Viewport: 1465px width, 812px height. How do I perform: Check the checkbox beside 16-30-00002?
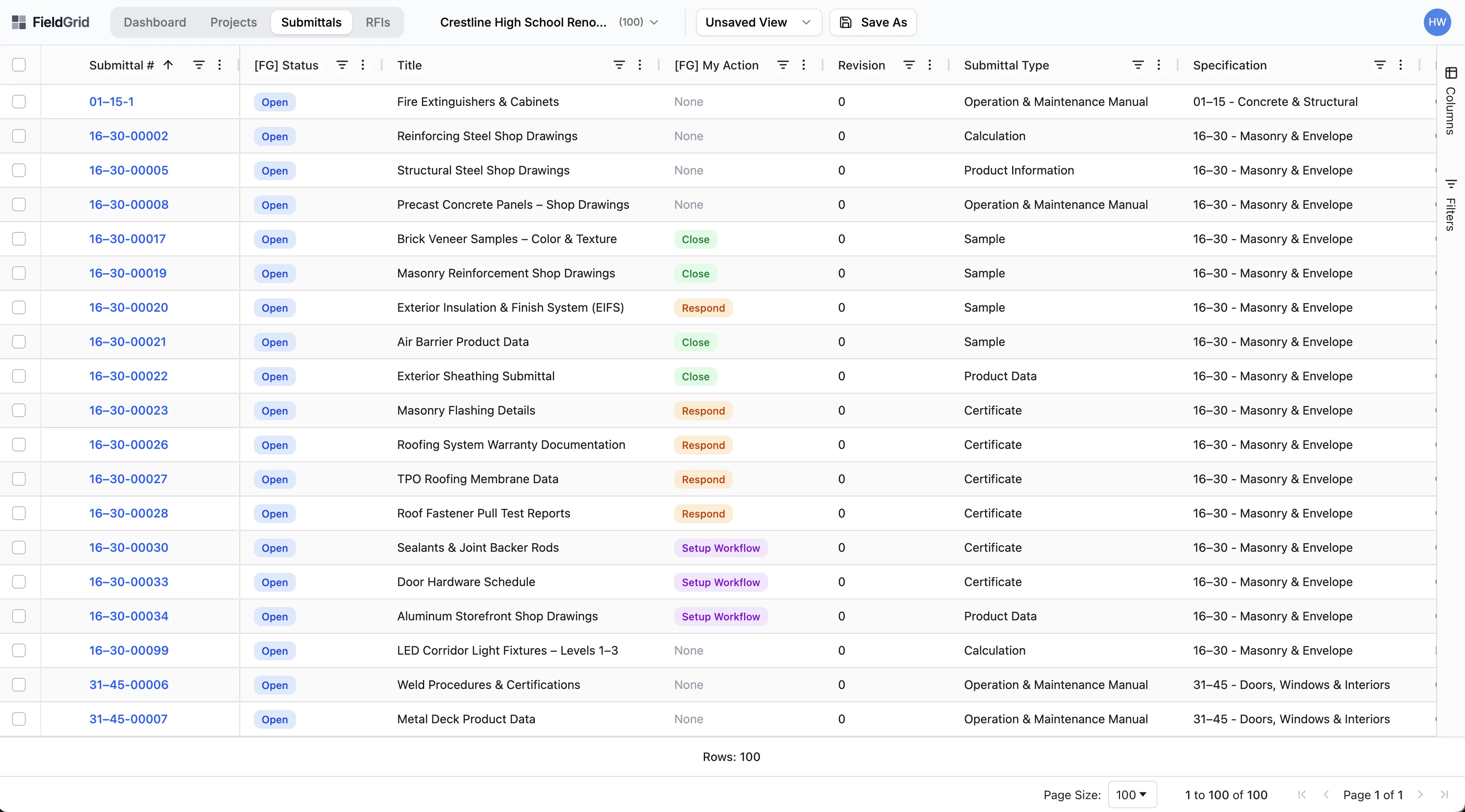(19, 136)
